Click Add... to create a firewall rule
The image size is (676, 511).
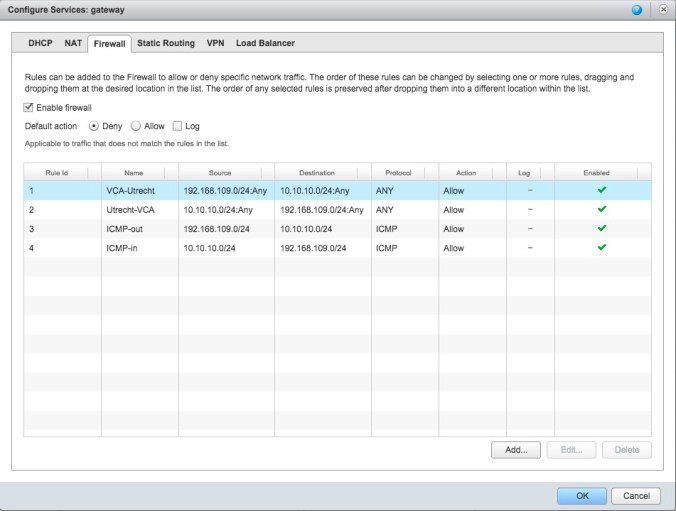(516, 450)
